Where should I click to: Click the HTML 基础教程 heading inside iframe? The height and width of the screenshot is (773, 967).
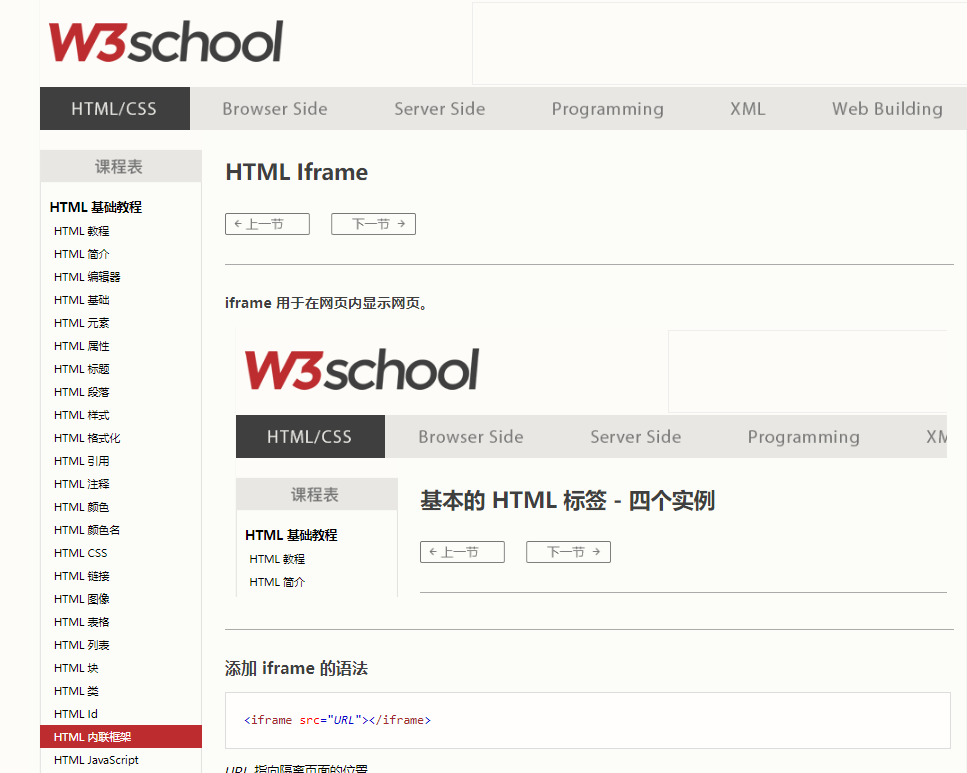coord(291,535)
